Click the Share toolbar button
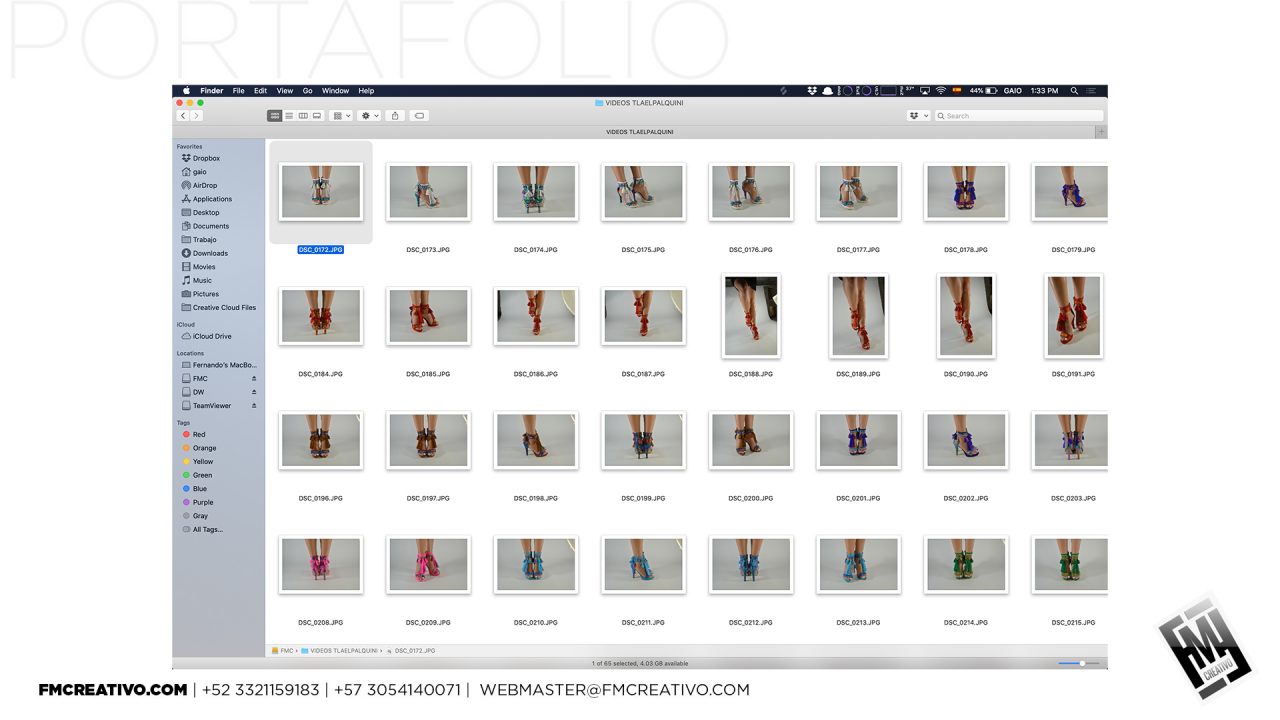The height and width of the screenshot is (720, 1280). [x=395, y=116]
